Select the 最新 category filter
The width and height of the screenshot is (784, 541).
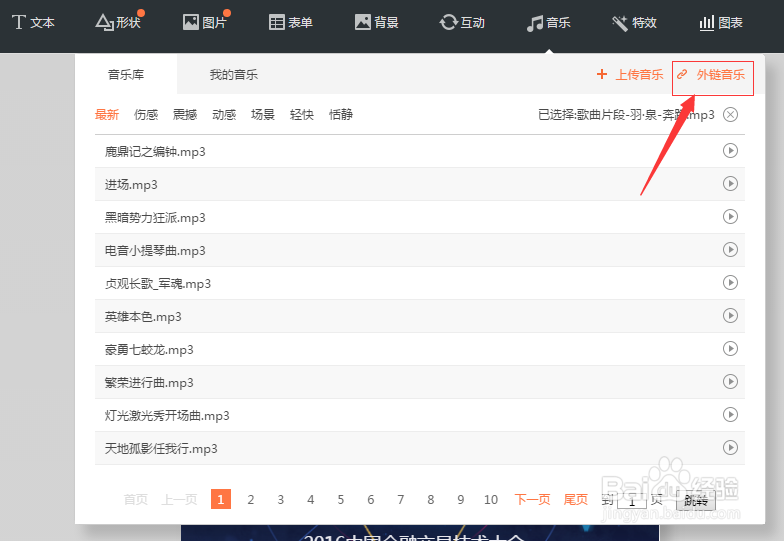(106, 114)
